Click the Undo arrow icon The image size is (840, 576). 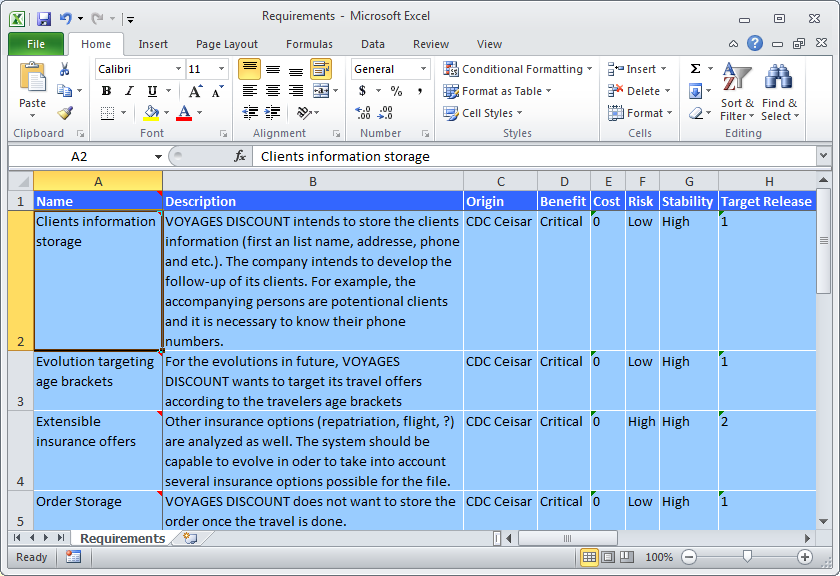[x=66, y=19]
